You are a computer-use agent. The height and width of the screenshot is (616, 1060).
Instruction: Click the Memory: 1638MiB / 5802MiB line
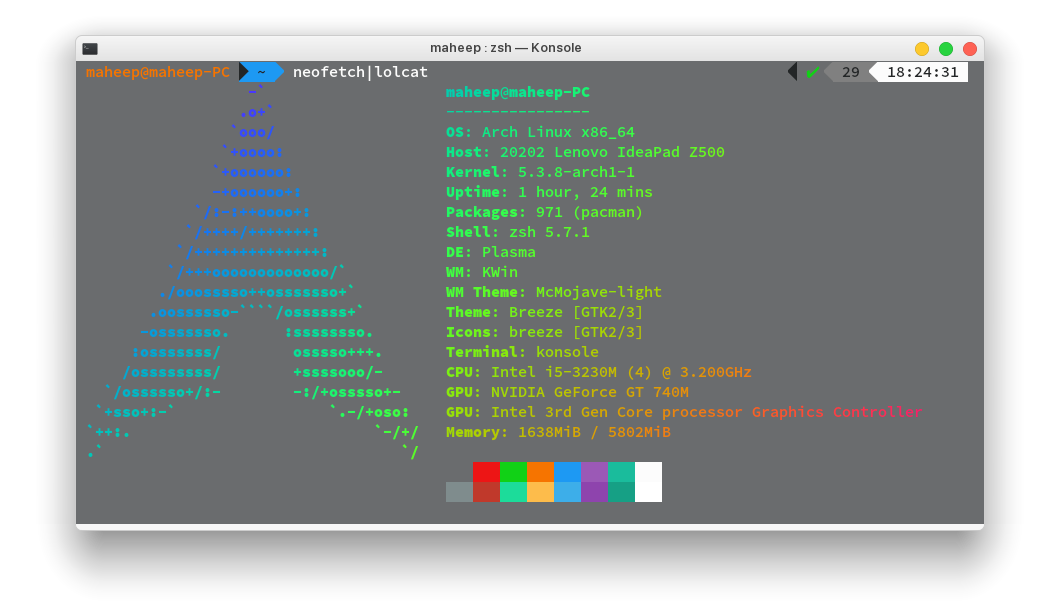[x=558, y=432]
